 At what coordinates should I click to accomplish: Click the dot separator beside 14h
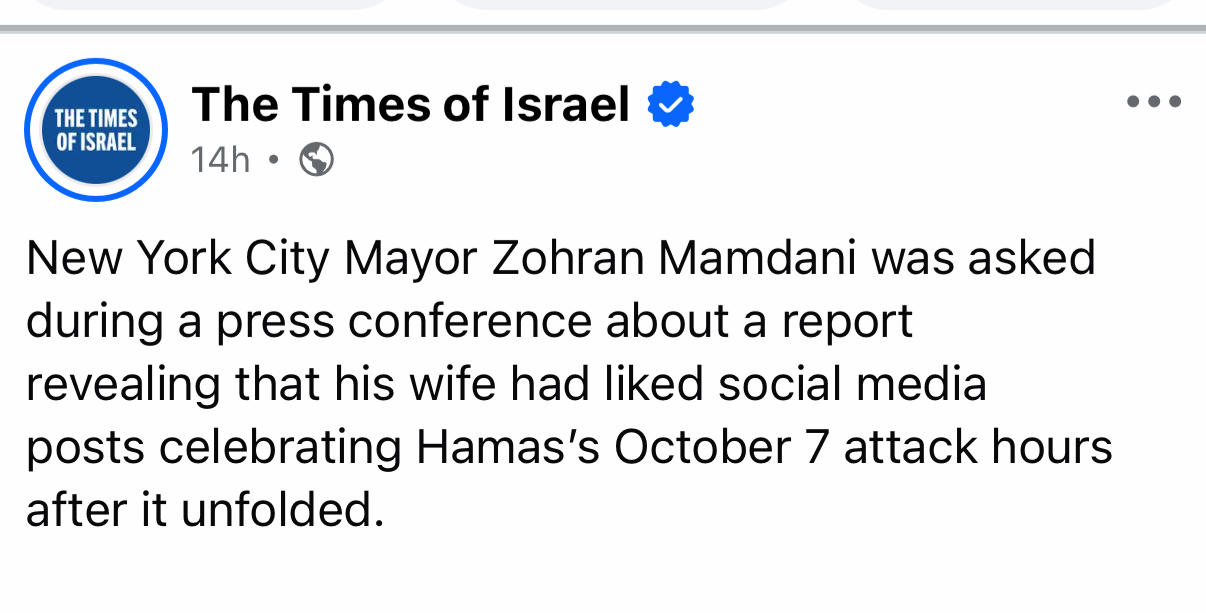pyautogui.click(x=273, y=159)
